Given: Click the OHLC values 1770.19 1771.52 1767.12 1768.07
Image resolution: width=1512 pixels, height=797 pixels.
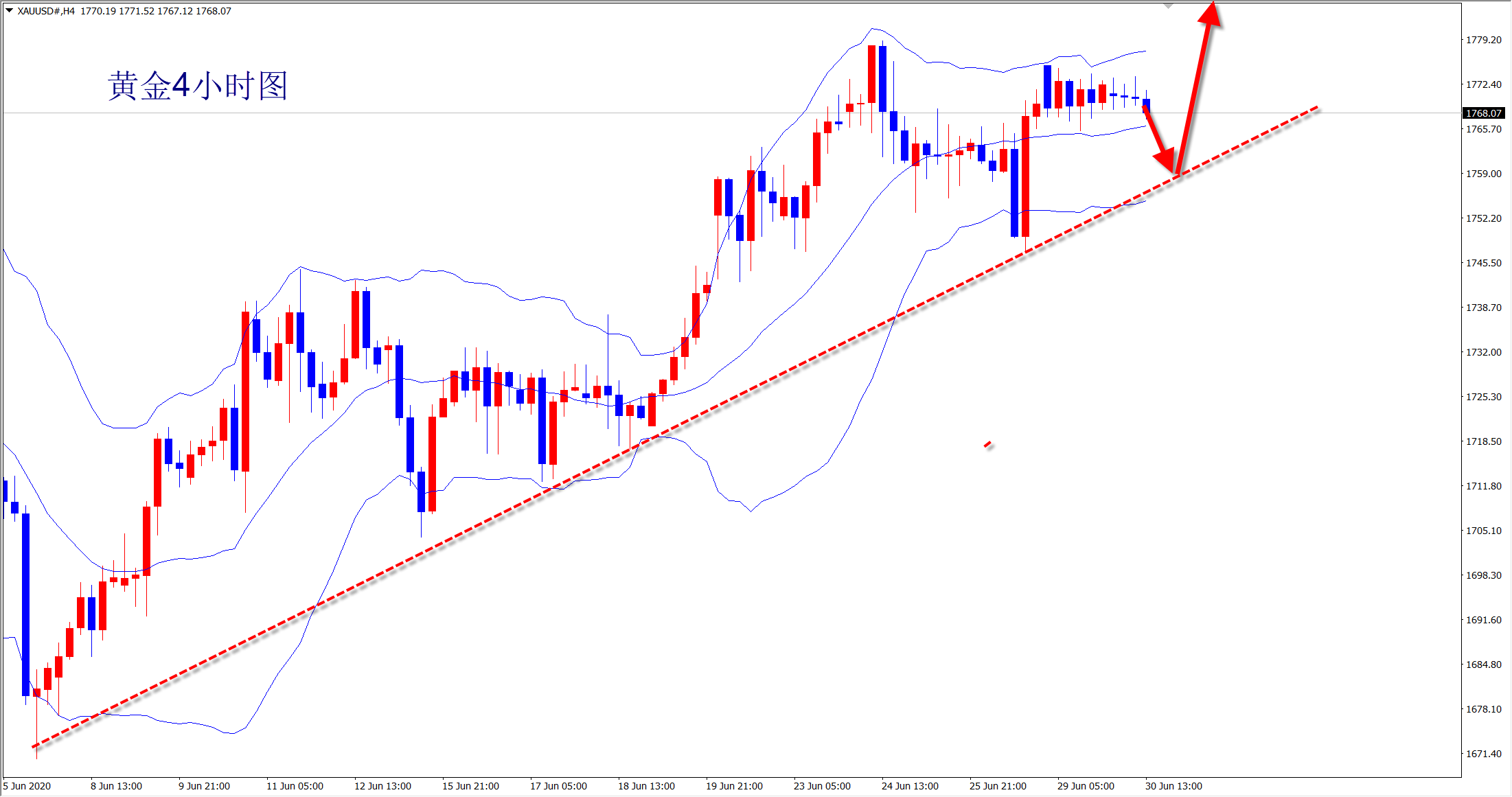Looking at the screenshot, I should pyautogui.click(x=156, y=11).
